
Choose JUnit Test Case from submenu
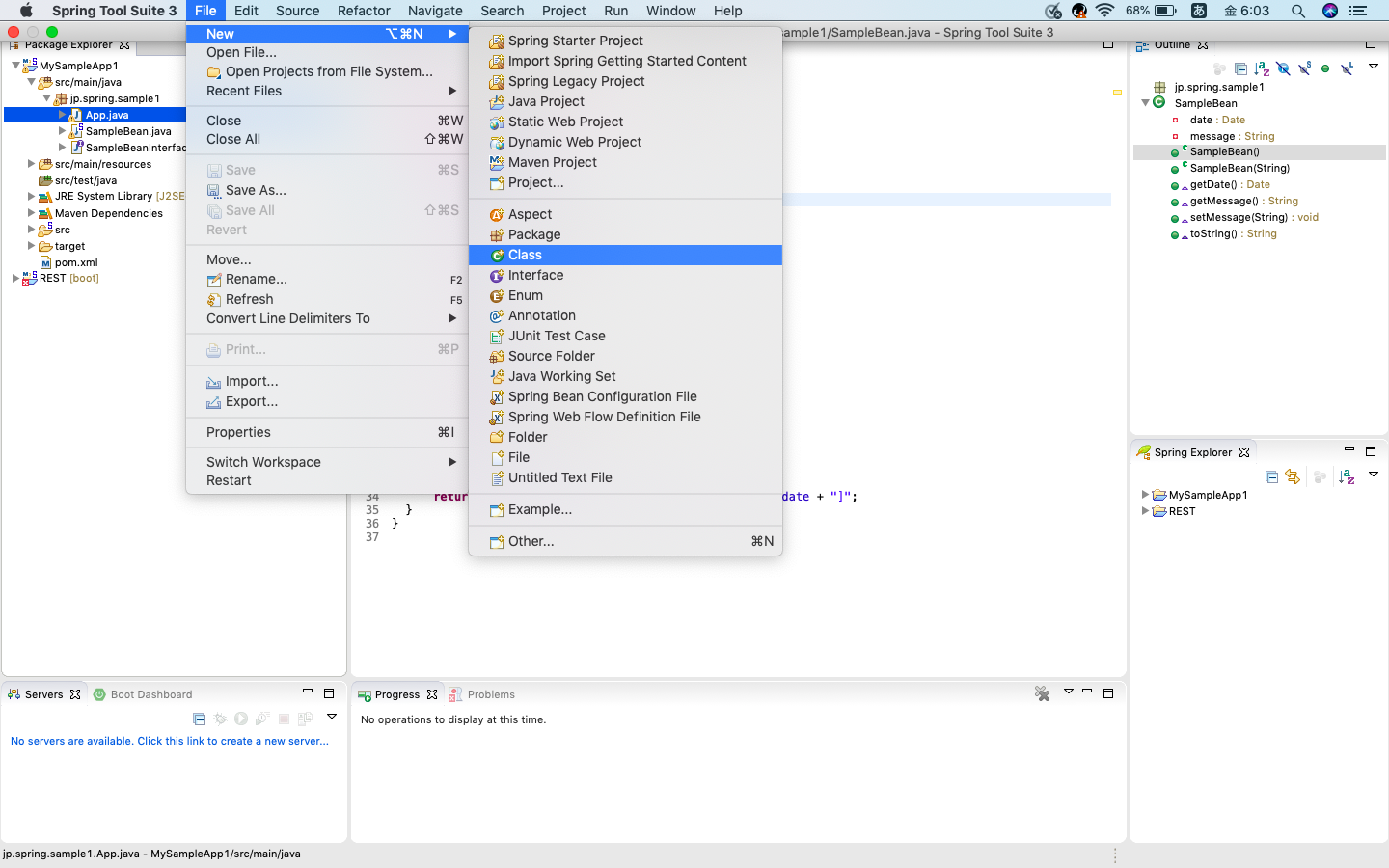625,336
